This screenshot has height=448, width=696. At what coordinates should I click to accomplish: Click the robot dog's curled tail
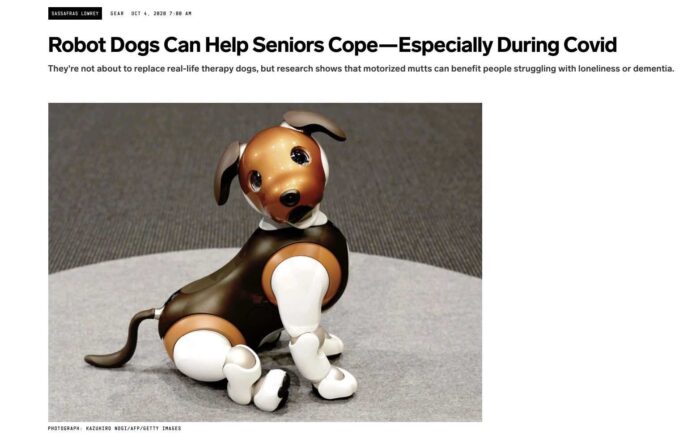click(x=119, y=340)
